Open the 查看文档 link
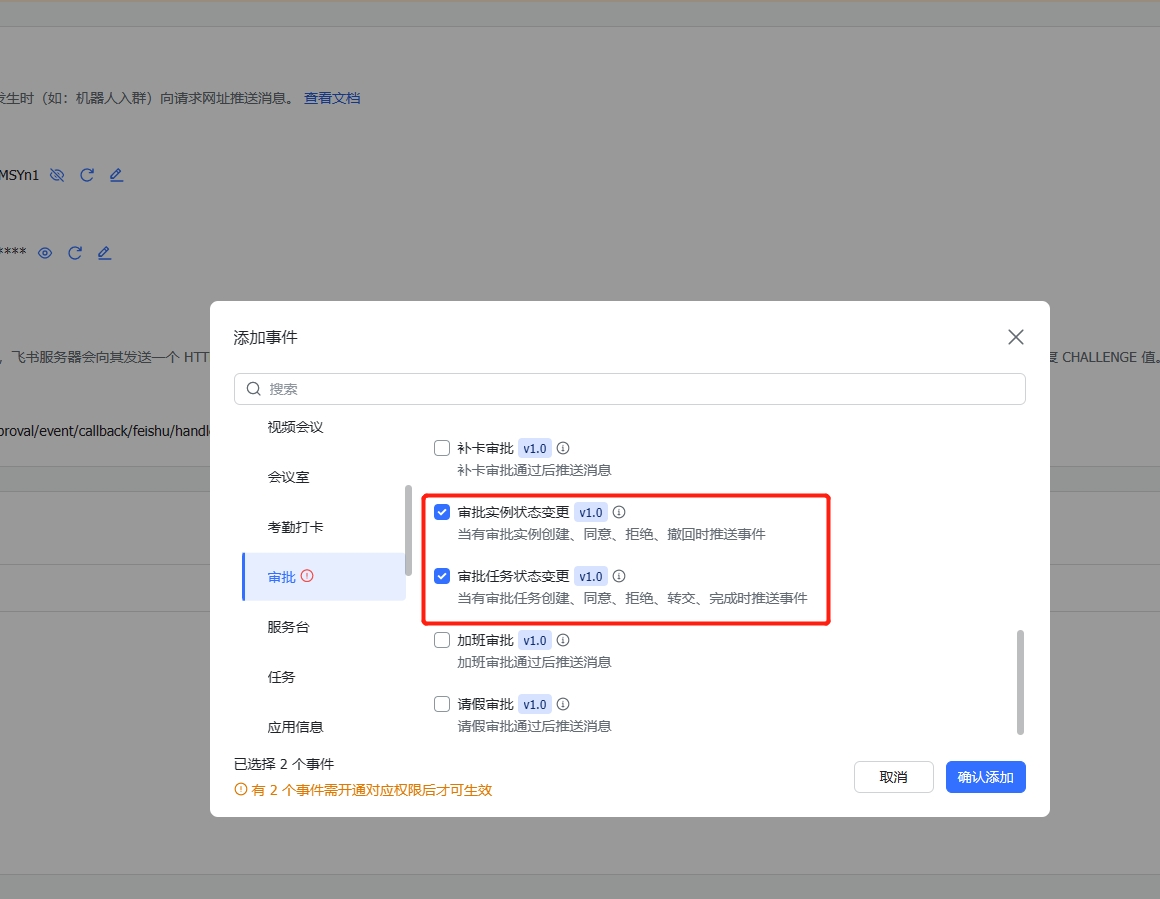 pyautogui.click(x=332, y=98)
